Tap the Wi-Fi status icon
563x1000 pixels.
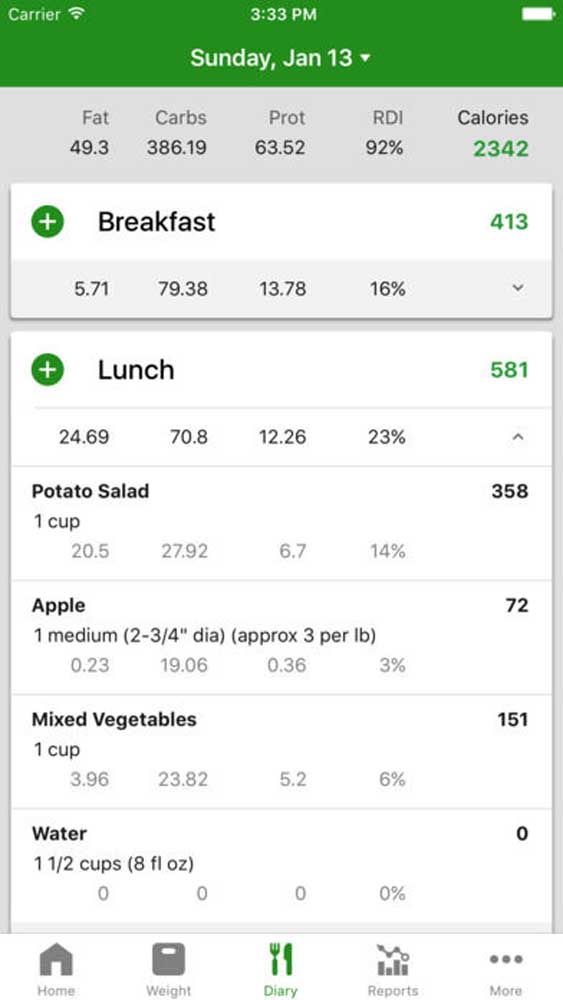pyautogui.click(x=77, y=14)
